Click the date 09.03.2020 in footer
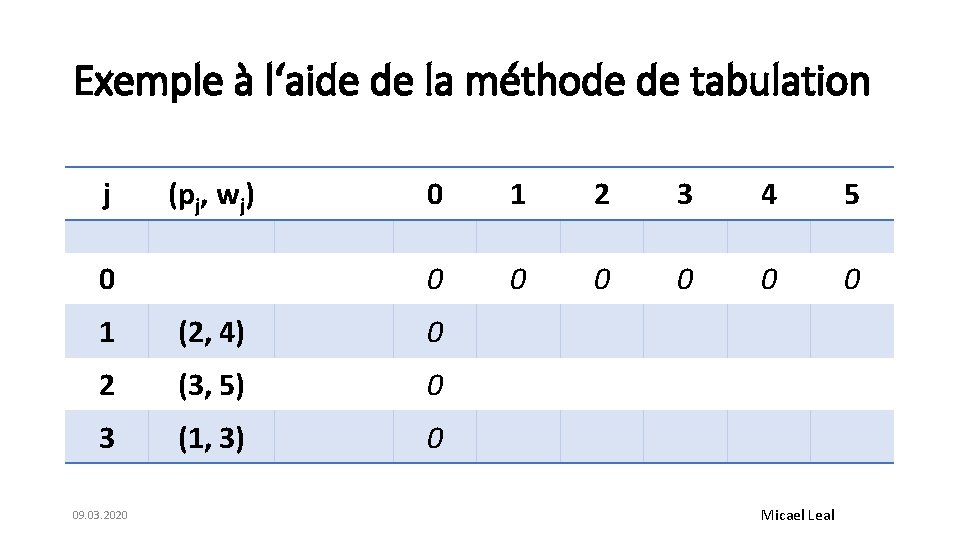This screenshot has width=960, height=540. point(100,515)
